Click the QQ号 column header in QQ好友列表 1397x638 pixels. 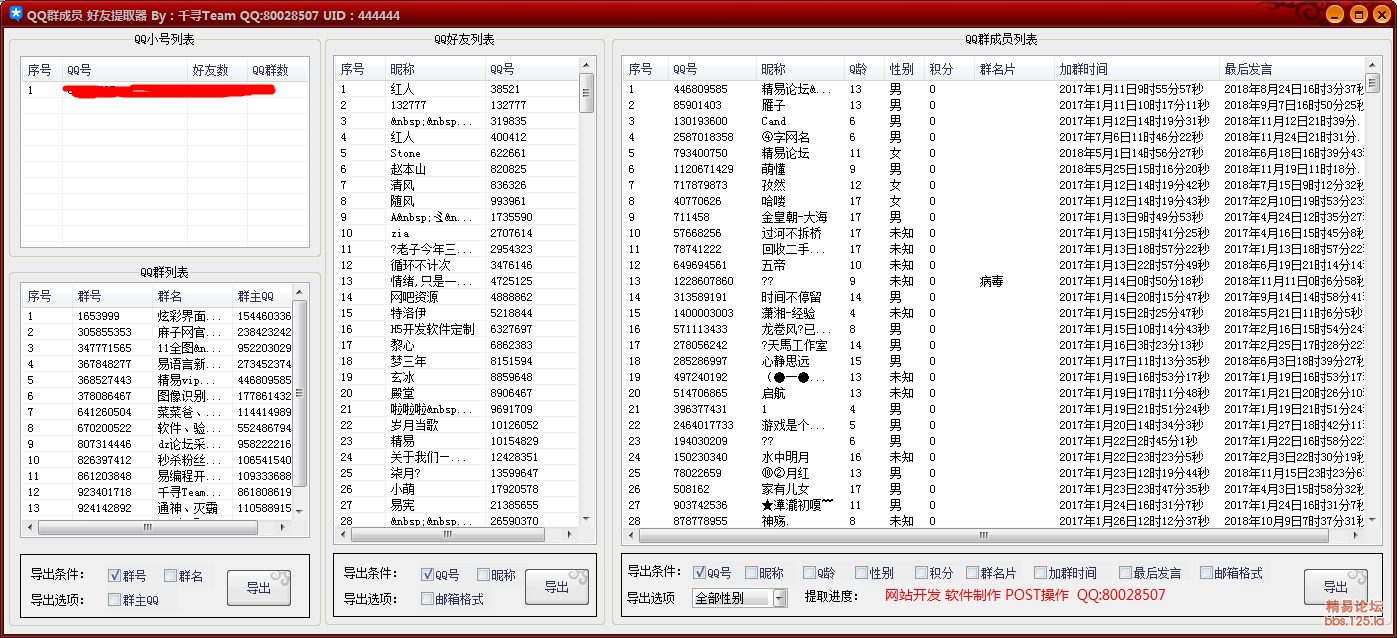pyautogui.click(x=531, y=69)
